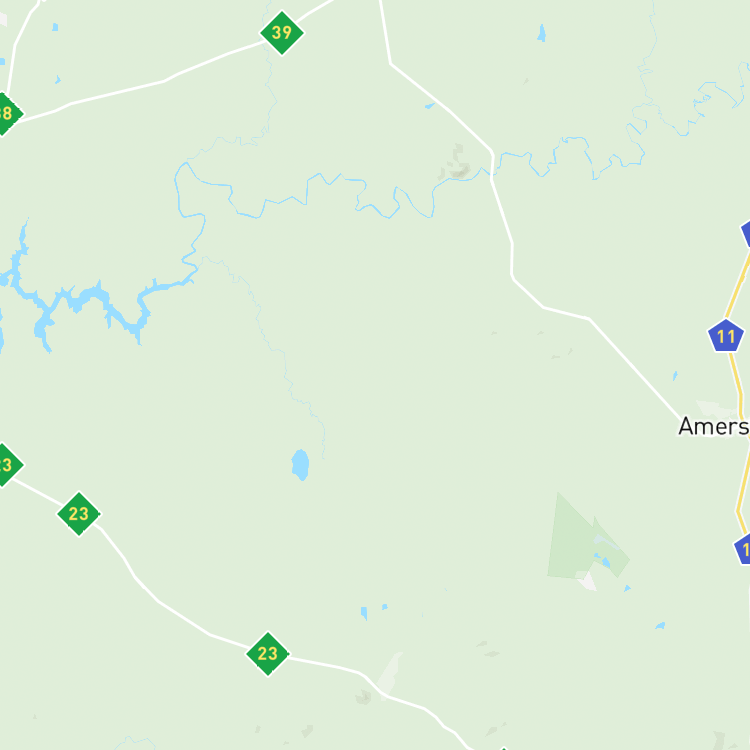Viewport: 750px width, 750px height.
Task: Select the winding river in the map center
Action: click(x=306, y=191)
